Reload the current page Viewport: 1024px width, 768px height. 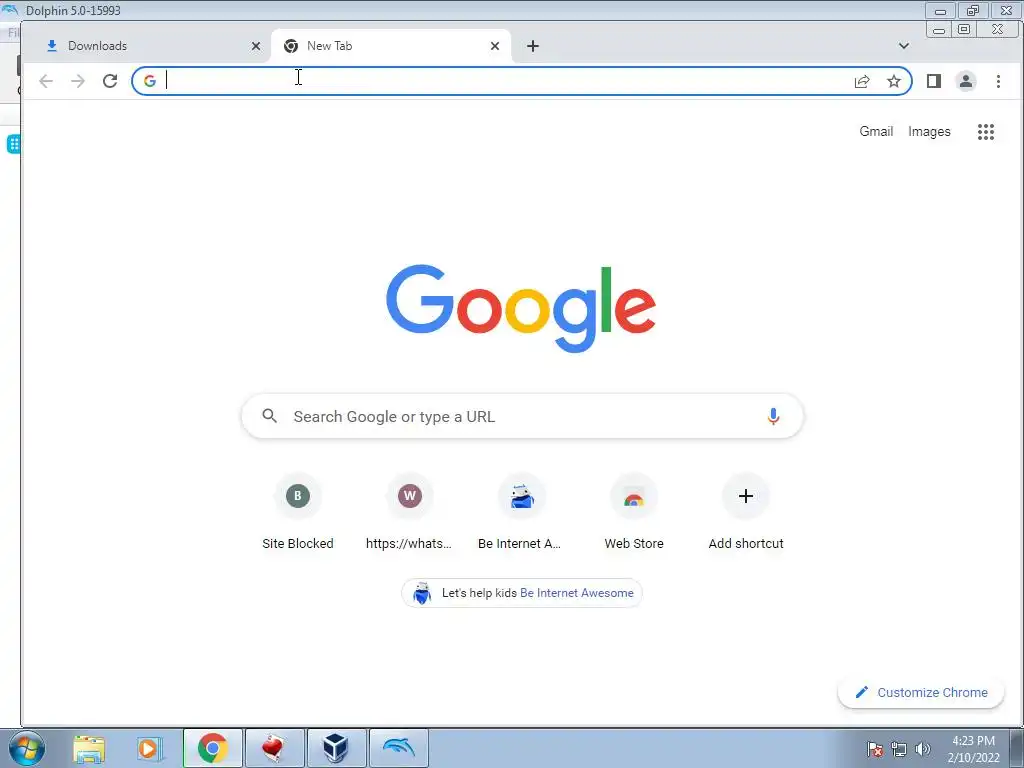[x=110, y=81]
